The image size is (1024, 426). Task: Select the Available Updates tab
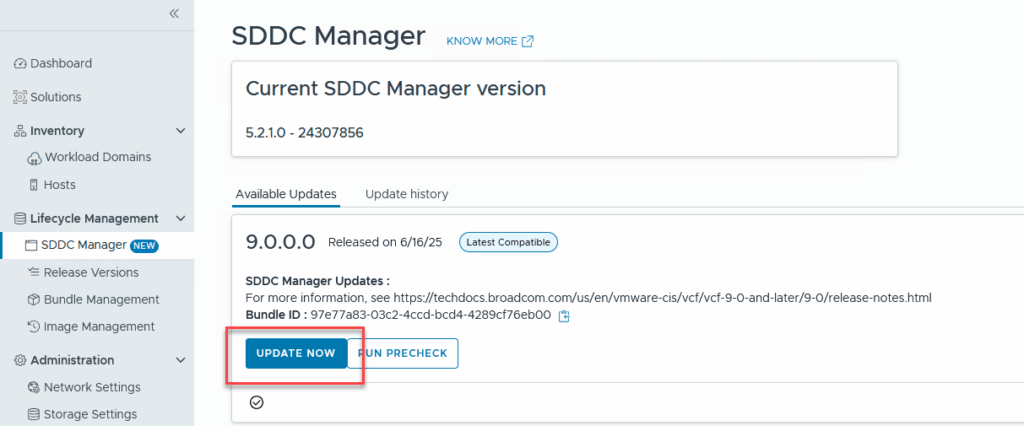(x=286, y=194)
